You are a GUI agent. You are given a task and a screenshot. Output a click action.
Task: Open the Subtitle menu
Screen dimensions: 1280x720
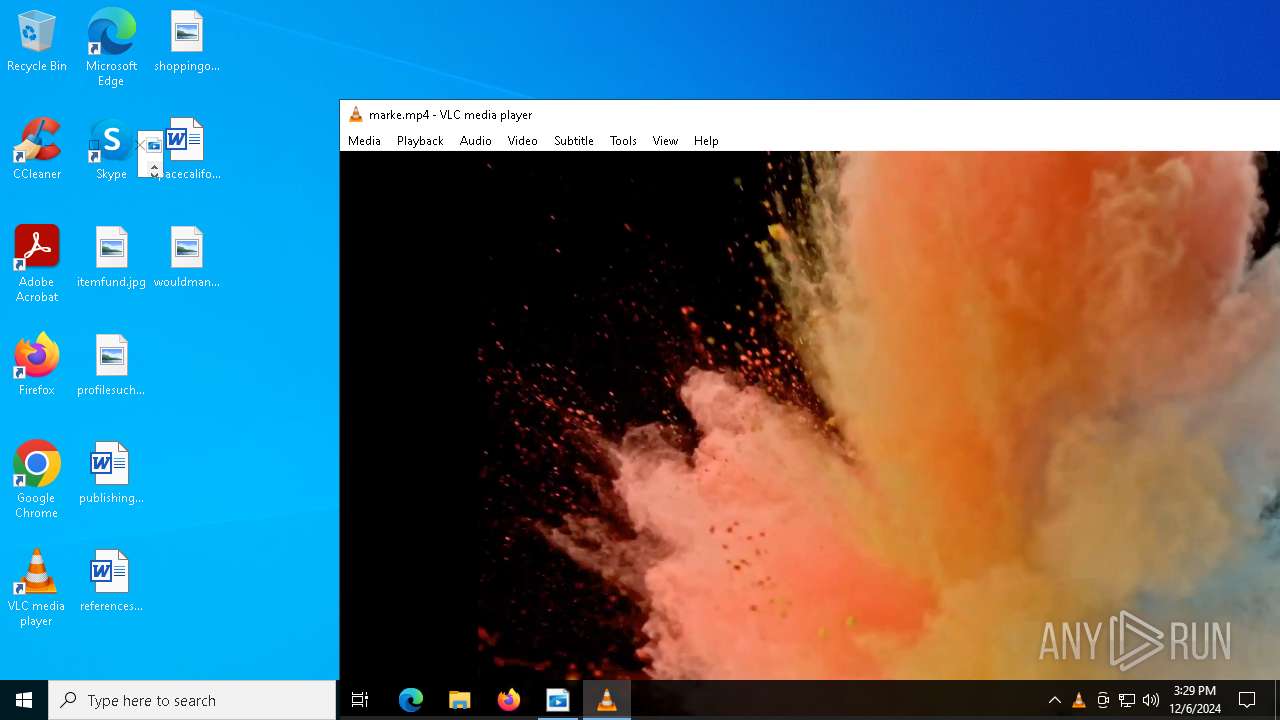[x=574, y=141]
